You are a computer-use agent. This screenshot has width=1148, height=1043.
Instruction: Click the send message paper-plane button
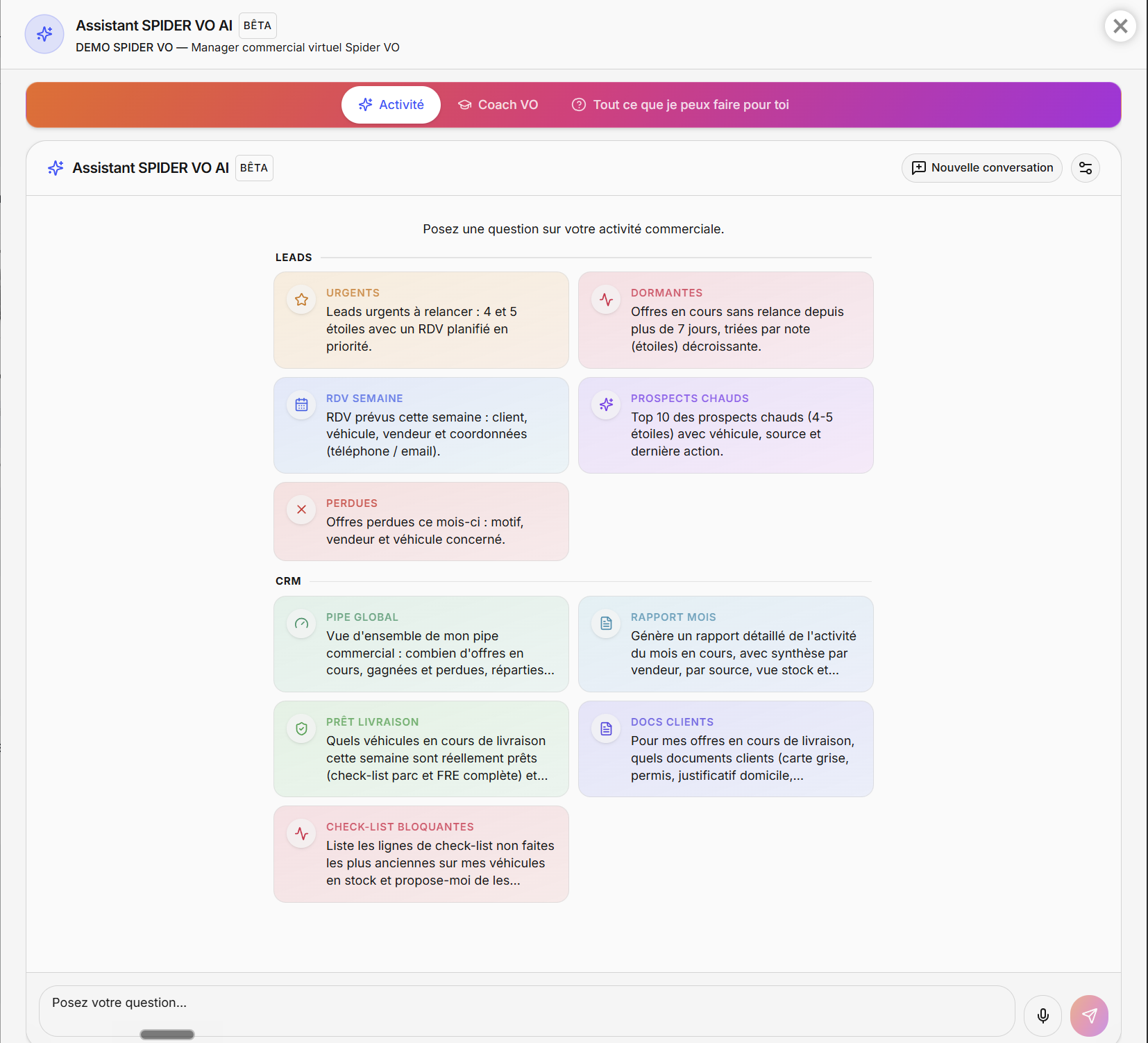click(x=1089, y=1016)
